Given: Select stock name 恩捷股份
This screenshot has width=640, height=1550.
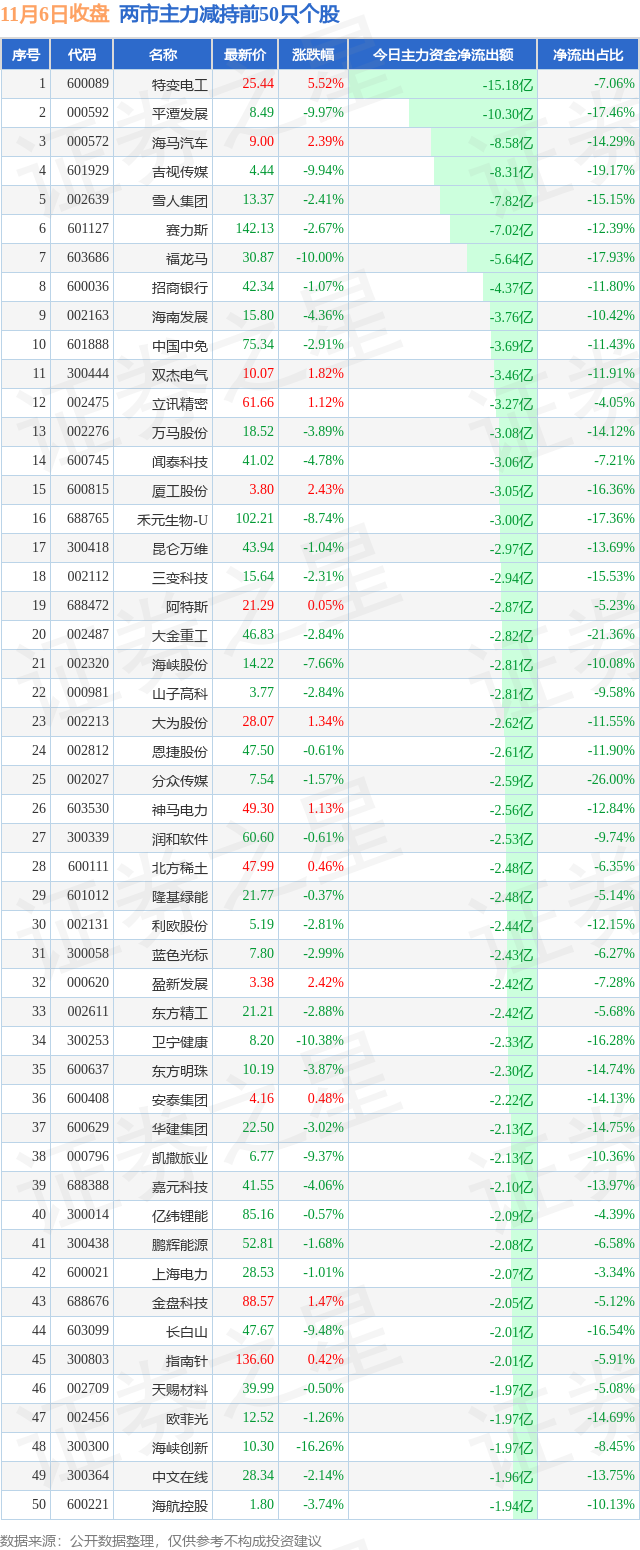Looking at the screenshot, I should click(180, 751).
